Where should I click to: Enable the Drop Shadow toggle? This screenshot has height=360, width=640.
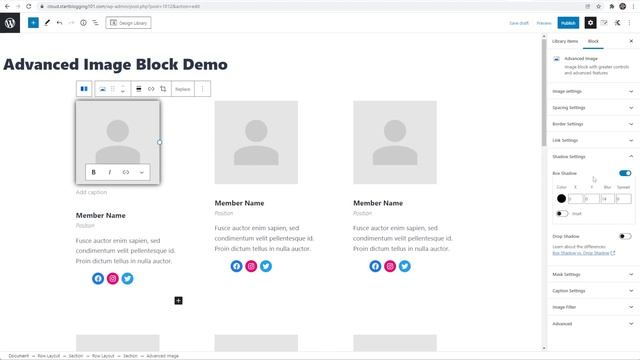(x=625, y=236)
